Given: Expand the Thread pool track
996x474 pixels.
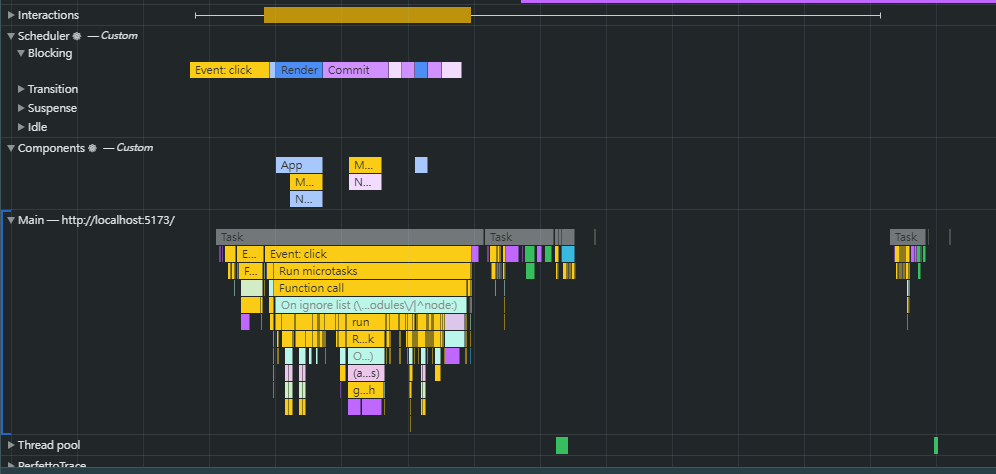Looking at the screenshot, I should (x=11, y=445).
